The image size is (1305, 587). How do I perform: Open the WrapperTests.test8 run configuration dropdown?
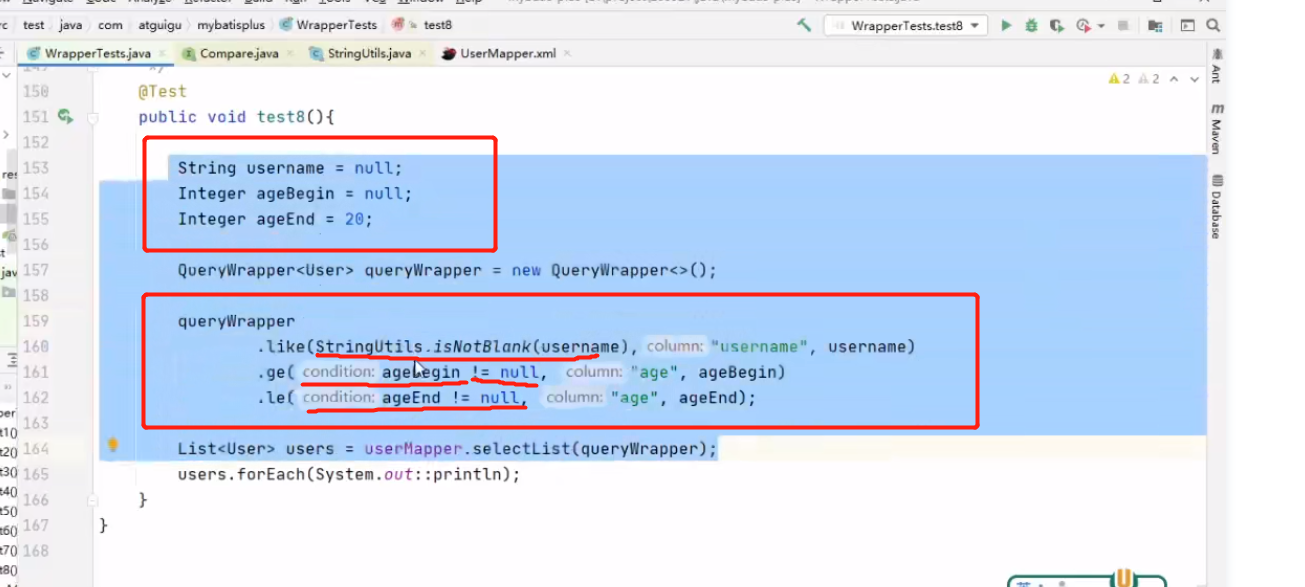(x=906, y=26)
